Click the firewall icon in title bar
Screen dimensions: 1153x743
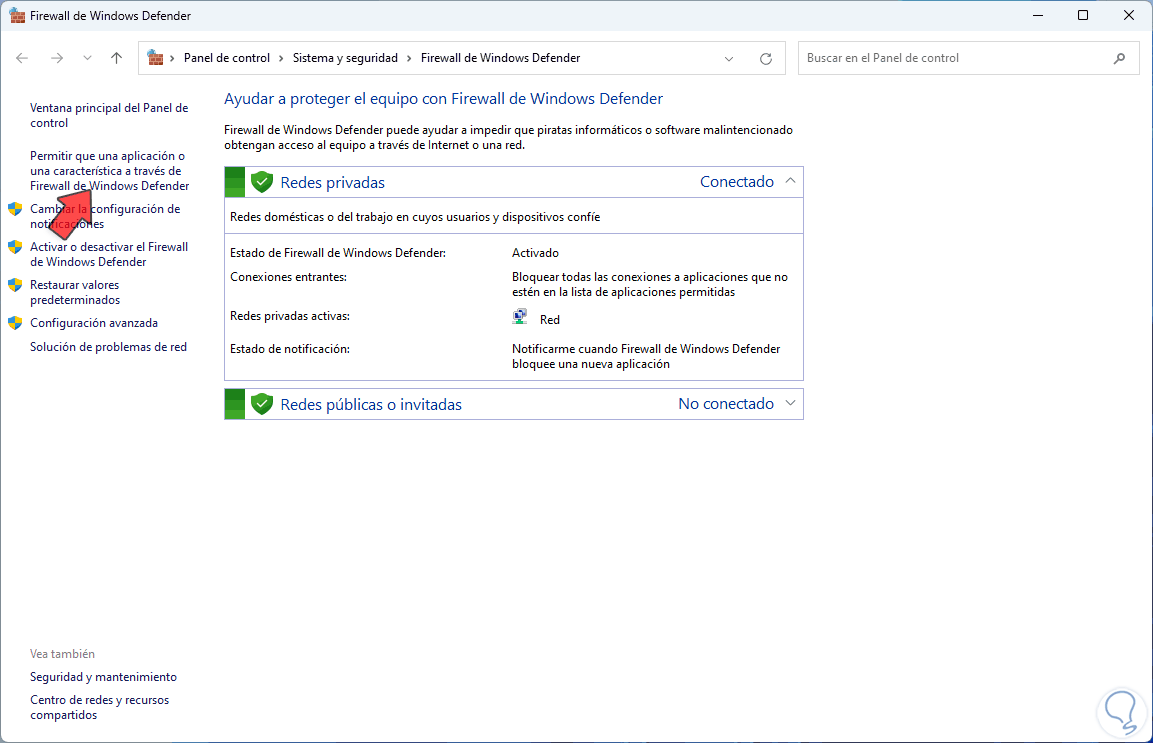[x=17, y=15]
